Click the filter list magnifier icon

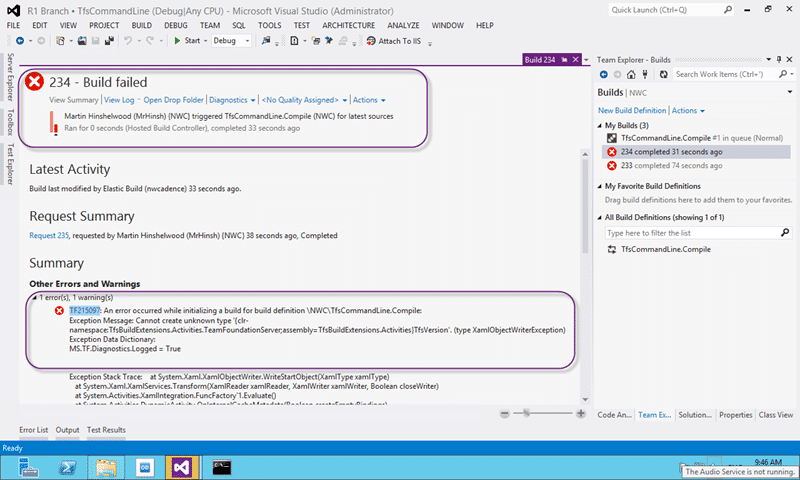785,233
